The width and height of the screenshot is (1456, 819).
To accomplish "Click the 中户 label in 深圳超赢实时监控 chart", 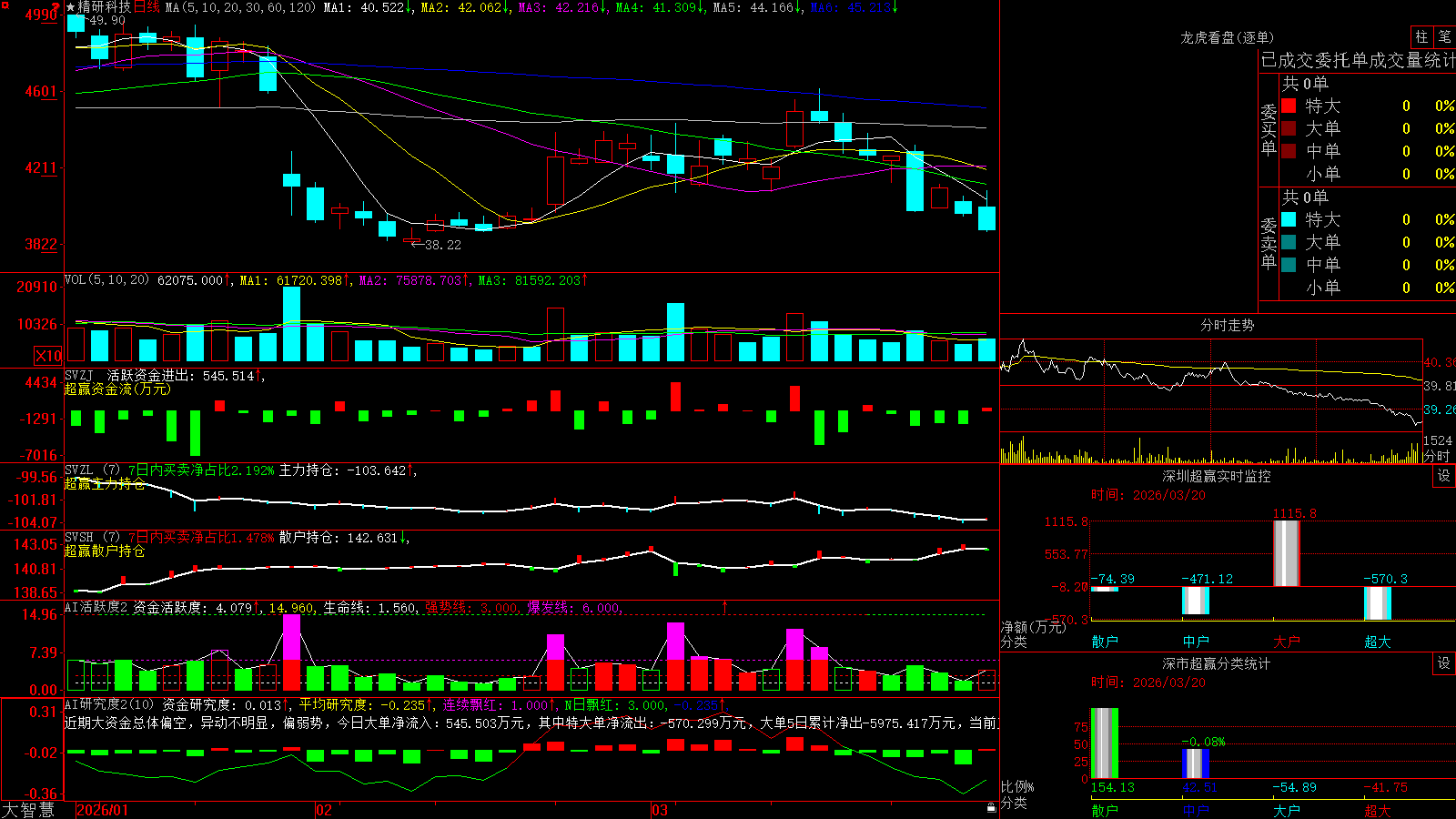I will click(x=1196, y=642).
